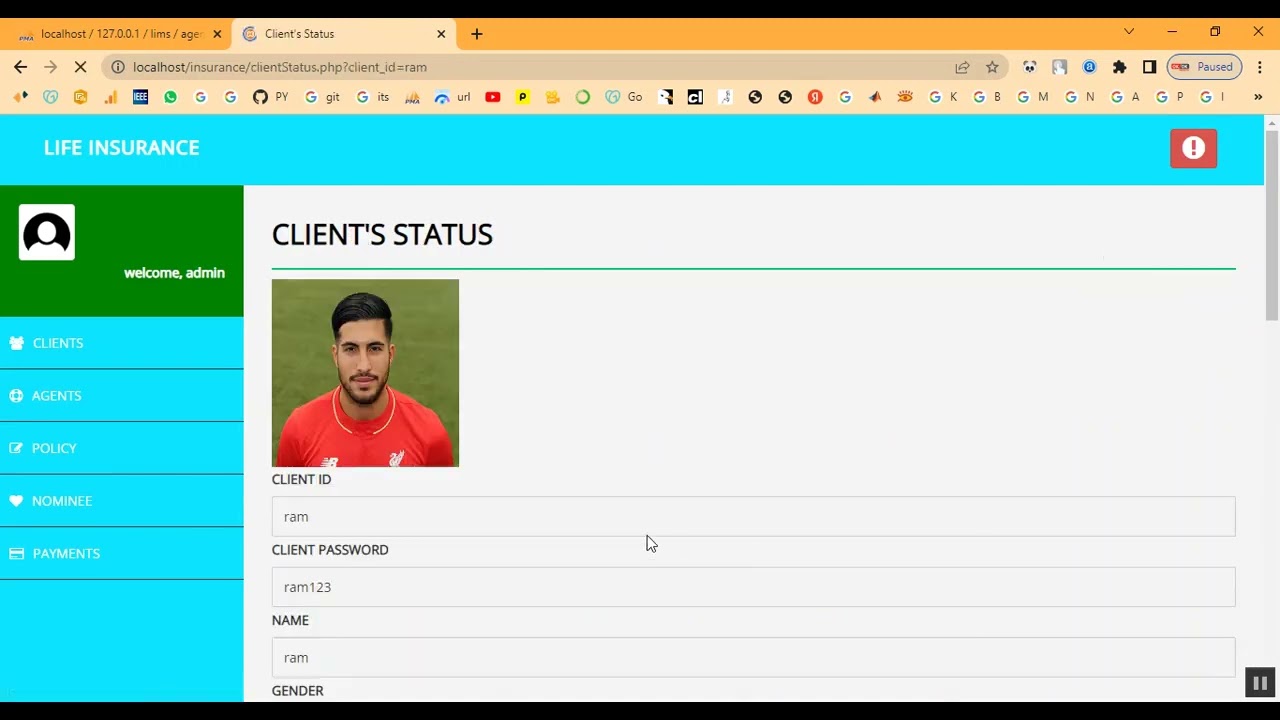Image resolution: width=1280 pixels, height=720 pixels.
Task: Go back with the browser back arrow
Action: (x=21, y=67)
